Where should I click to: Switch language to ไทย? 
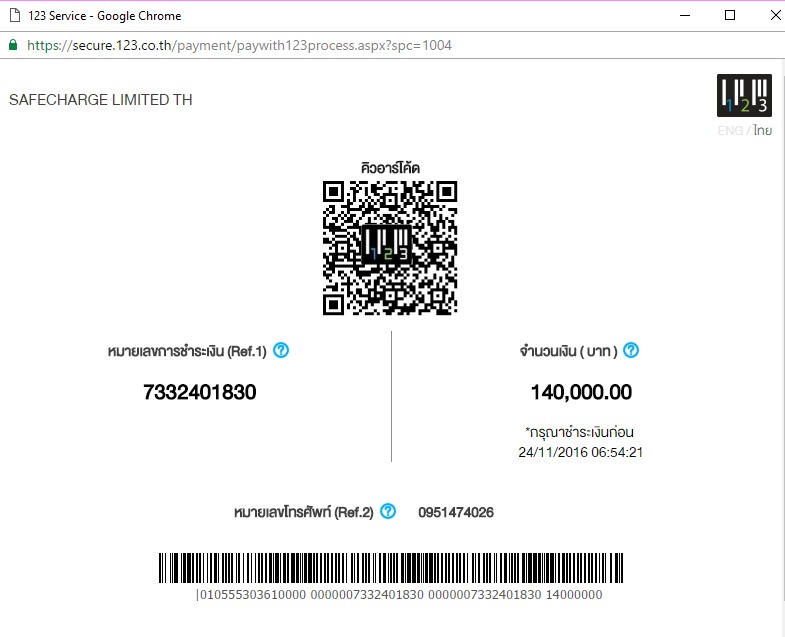[x=762, y=130]
